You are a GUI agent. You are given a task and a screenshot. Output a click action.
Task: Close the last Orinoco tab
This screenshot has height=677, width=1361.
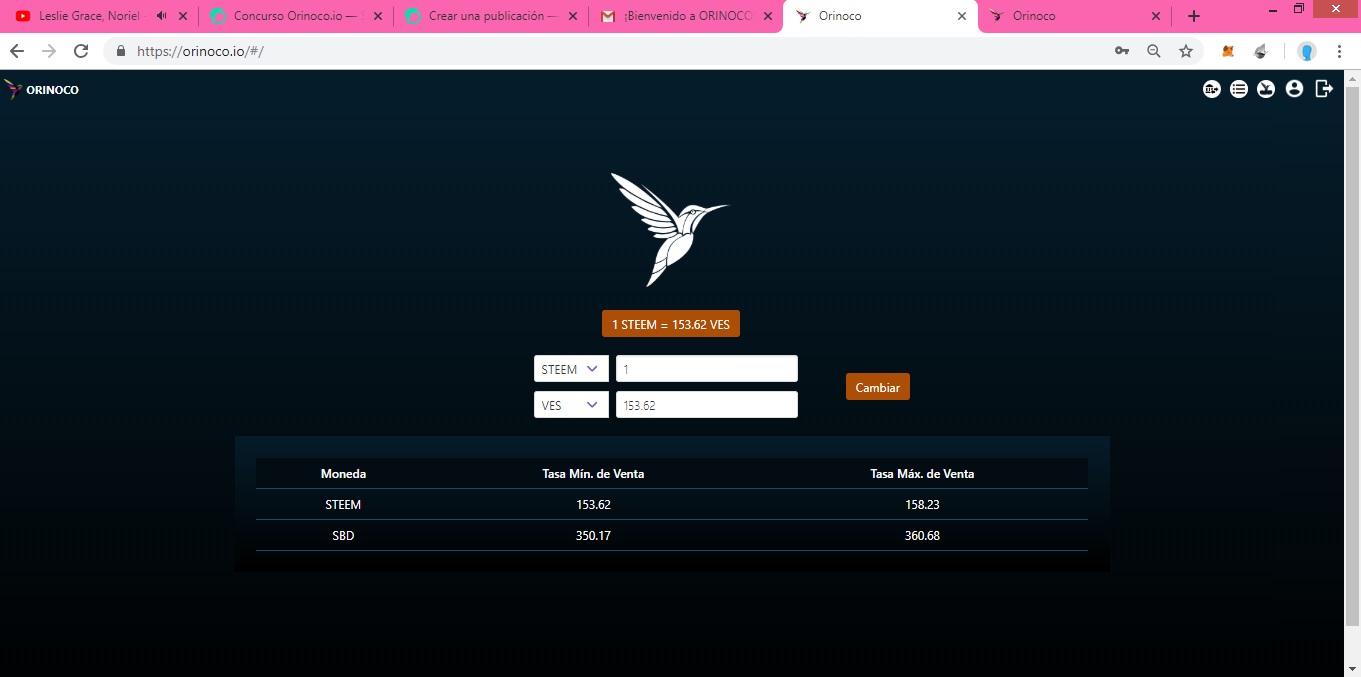[x=1156, y=16]
